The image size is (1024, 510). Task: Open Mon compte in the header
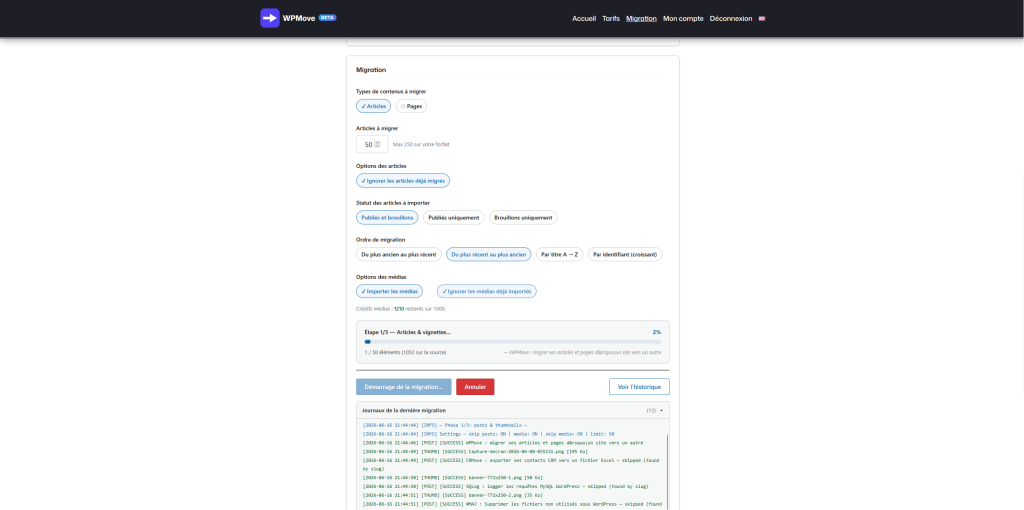pyautogui.click(x=683, y=19)
